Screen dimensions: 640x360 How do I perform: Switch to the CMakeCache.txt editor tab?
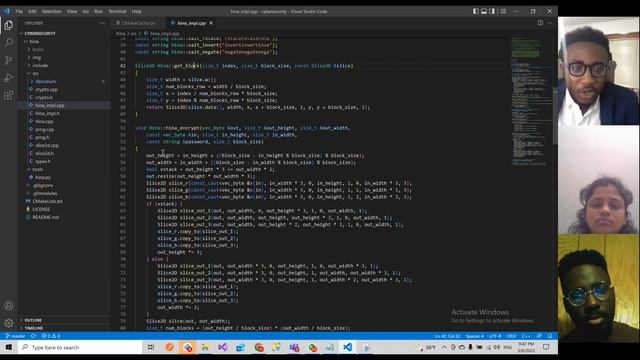(x=139, y=23)
